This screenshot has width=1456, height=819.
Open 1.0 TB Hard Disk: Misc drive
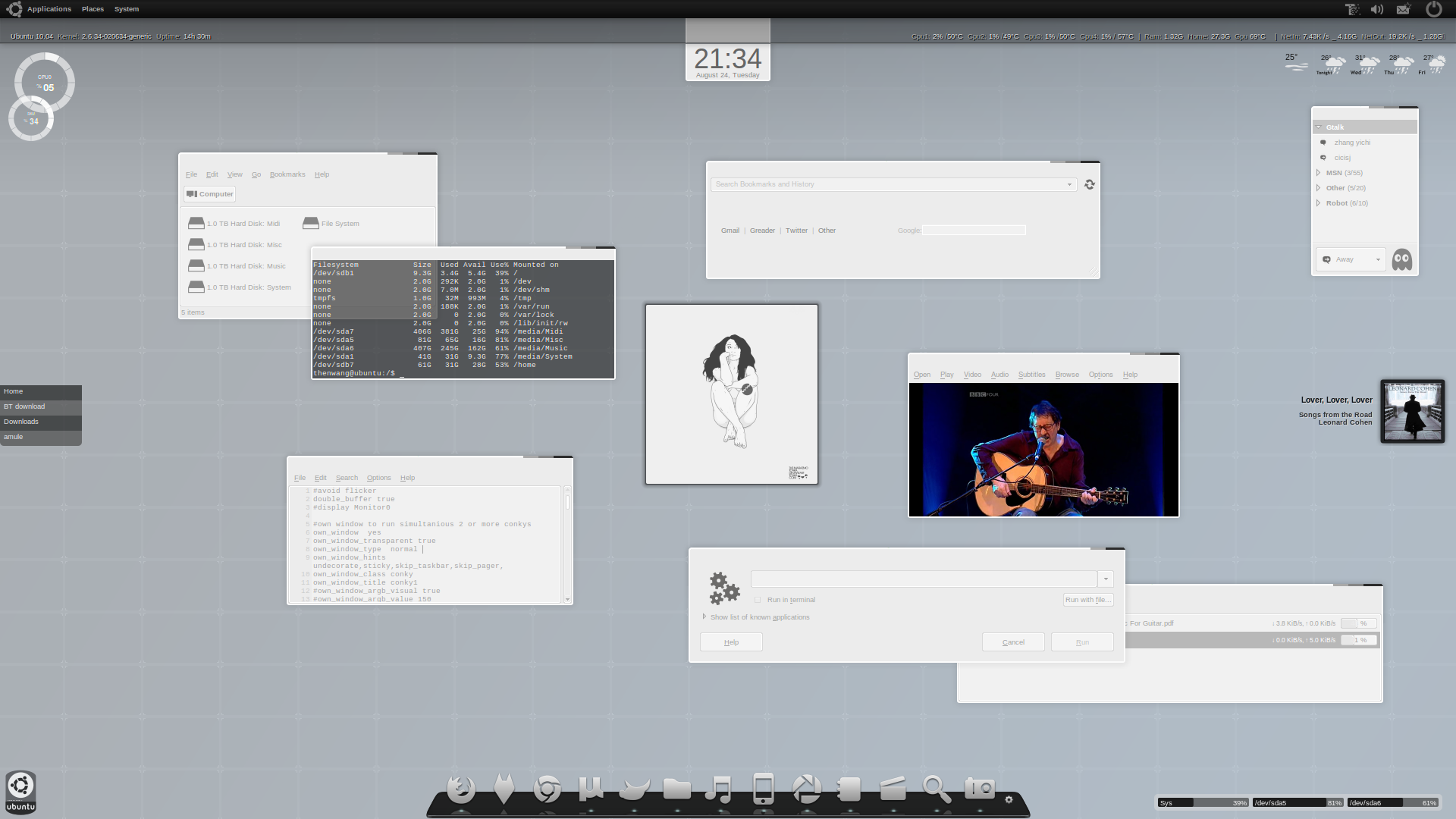tap(235, 245)
